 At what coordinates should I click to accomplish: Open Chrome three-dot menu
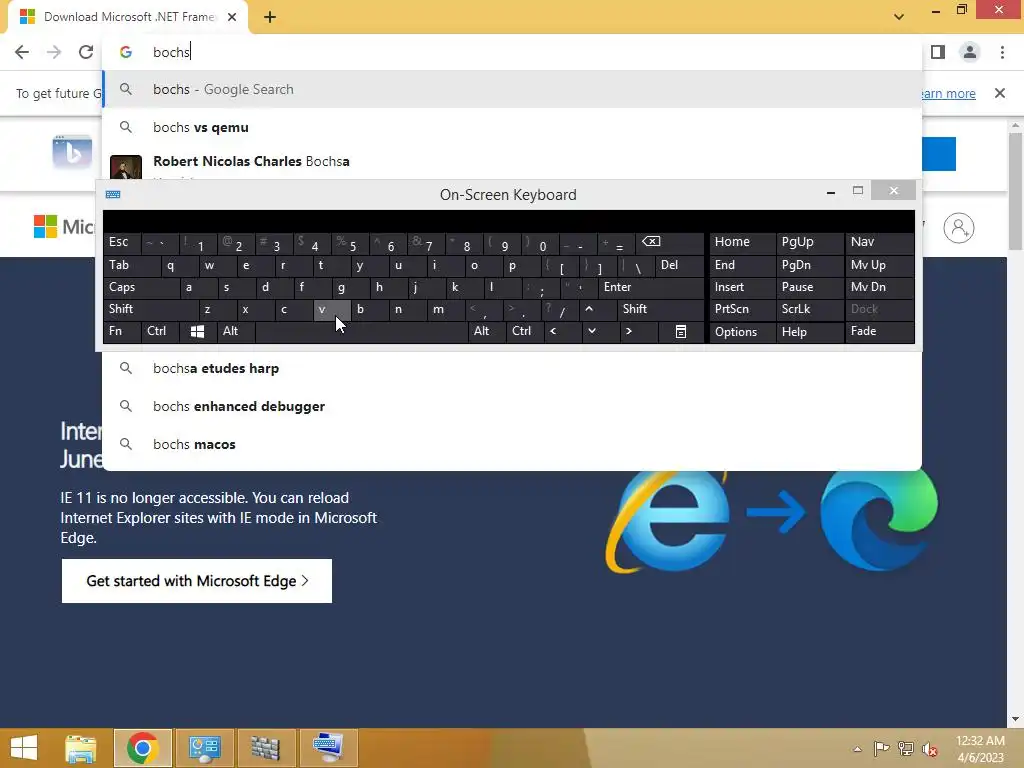1002,52
